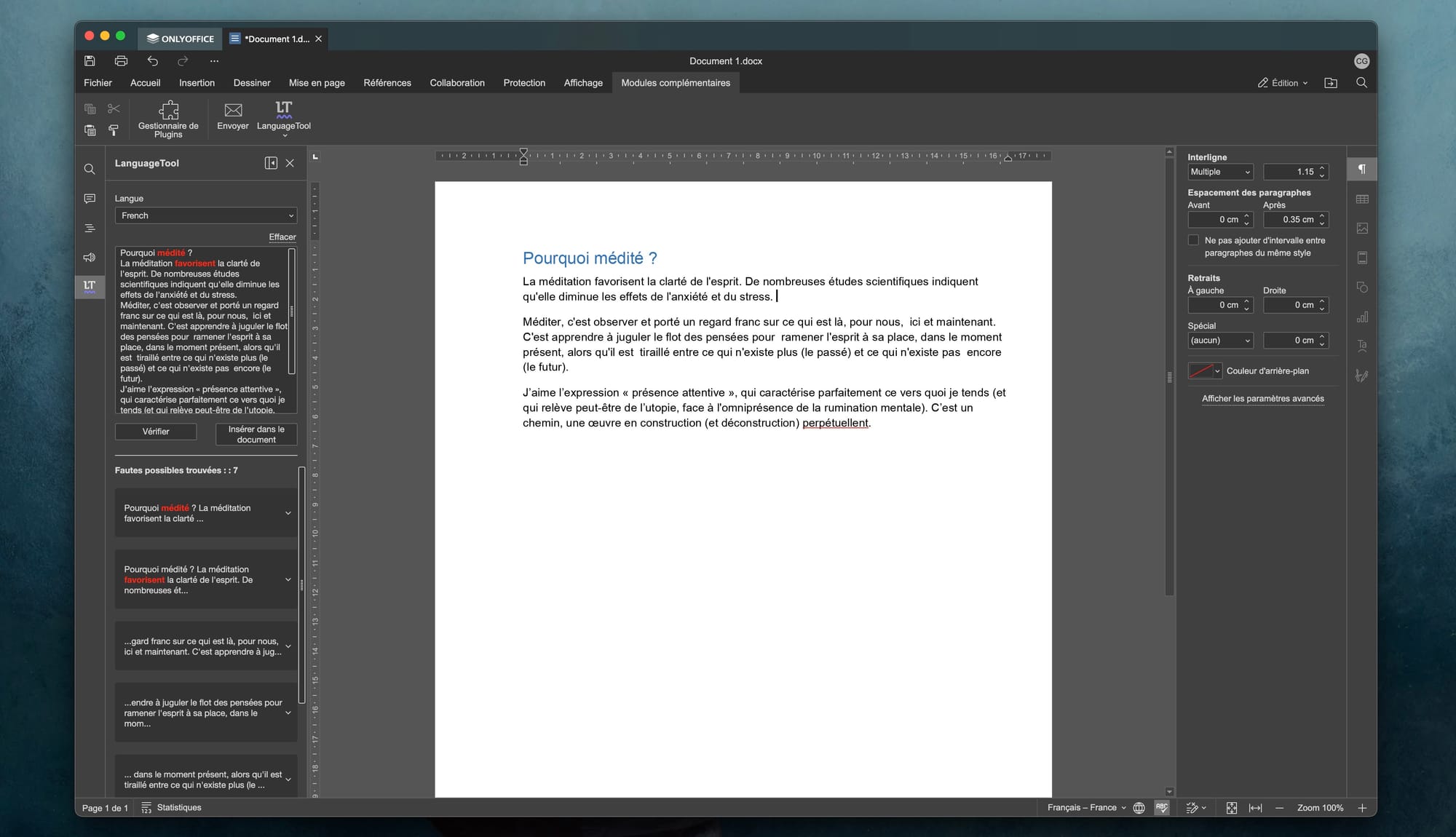Open the comments panel in left sidebar
The image size is (1456, 837).
(x=90, y=199)
